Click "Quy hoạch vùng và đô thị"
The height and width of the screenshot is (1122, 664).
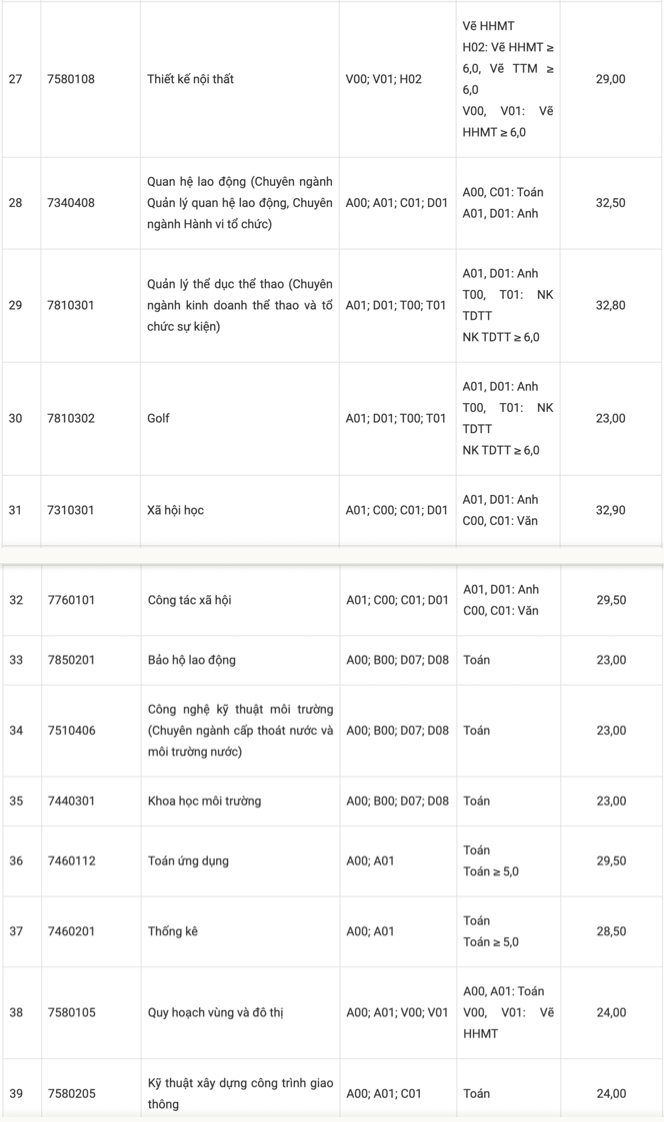click(x=215, y=1012)
